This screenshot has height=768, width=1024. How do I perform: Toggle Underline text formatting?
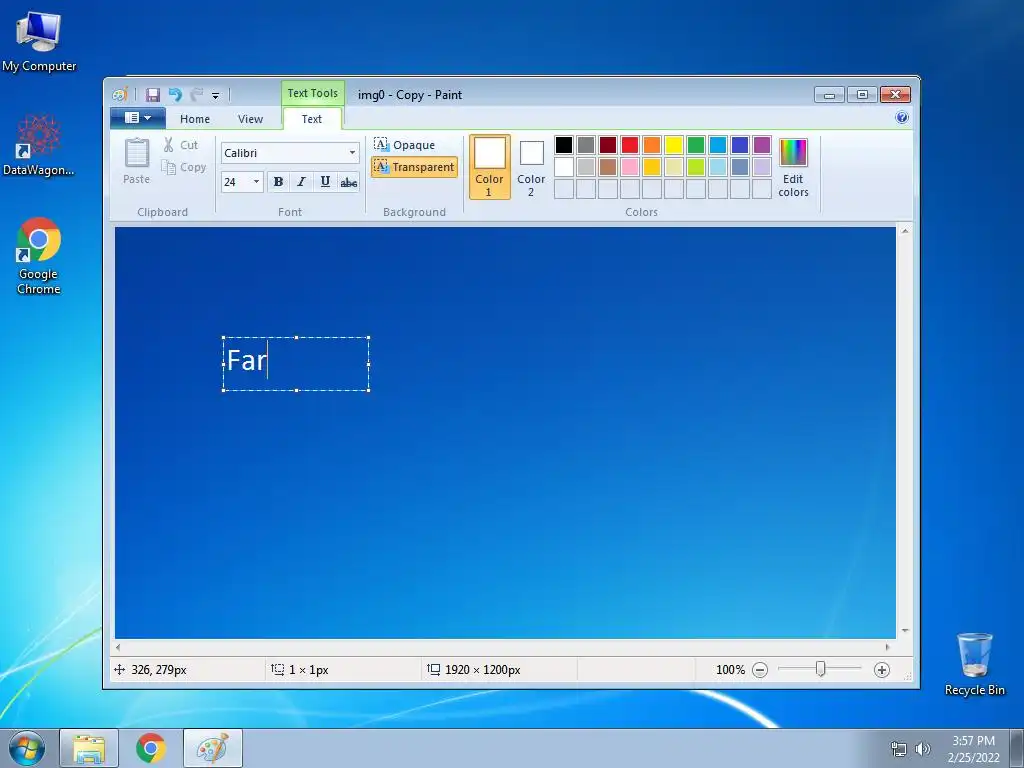pyautogui.click(x=325, y=182)
